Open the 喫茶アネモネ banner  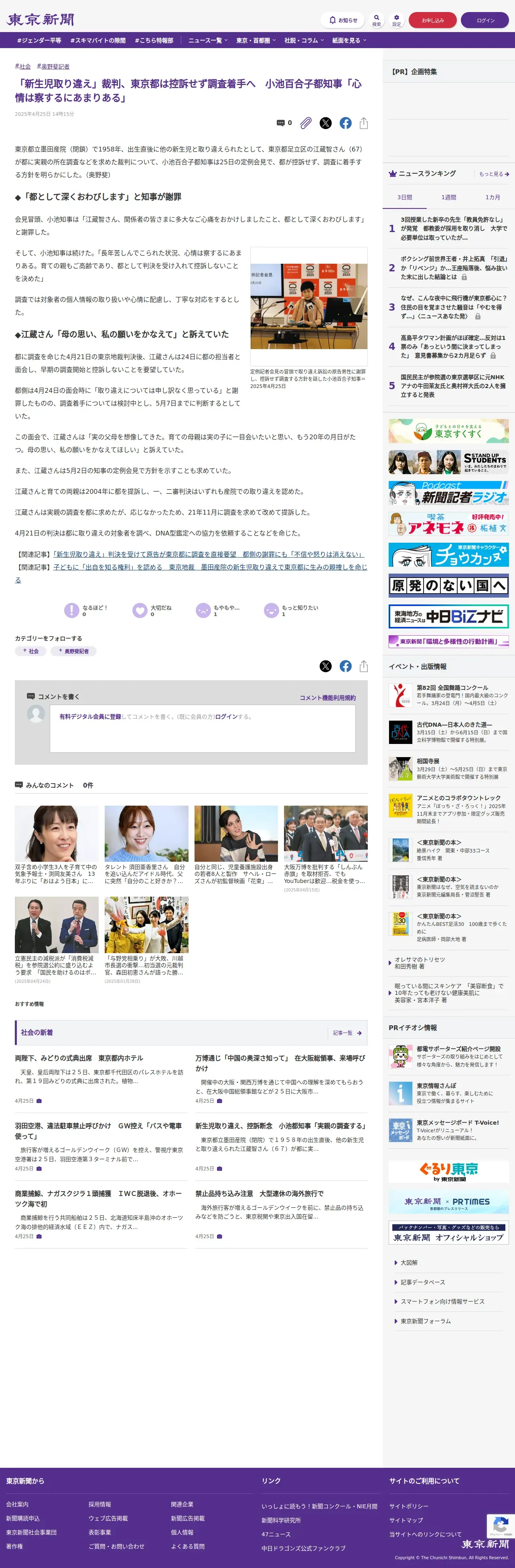tap(448, 523)
